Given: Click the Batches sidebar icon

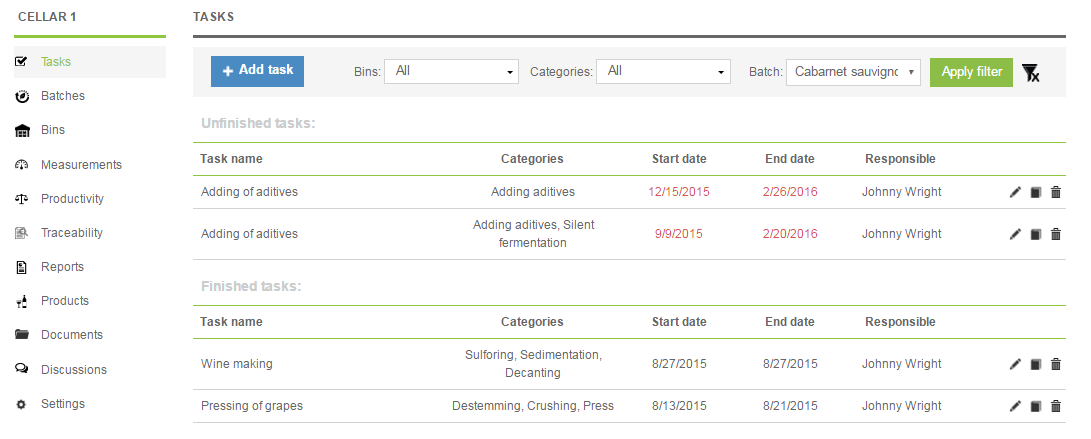Looking at the screenshot, I should (x=22, y=96).
